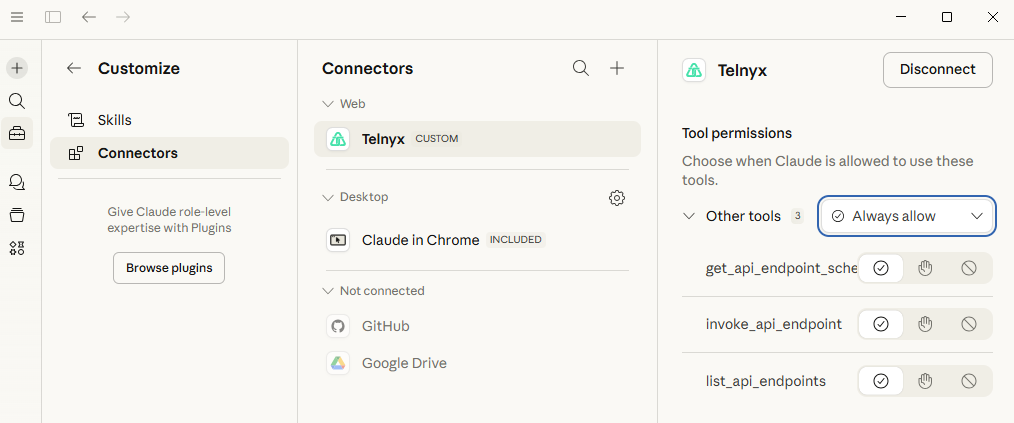1014x423 pixels.
Task: Search connectors with magnifier icon
Action: 581,69
